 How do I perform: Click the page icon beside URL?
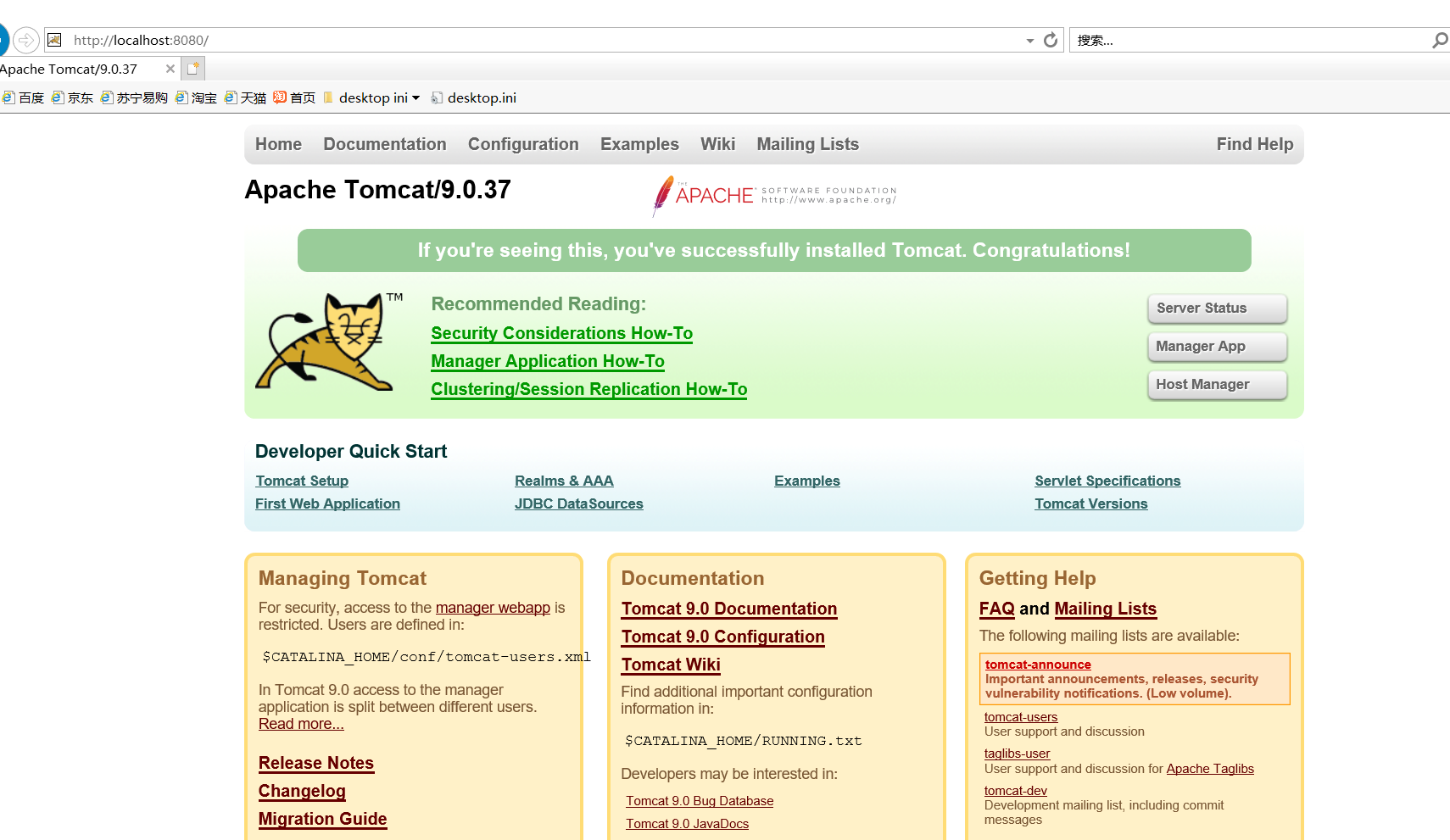pos(55,40)
